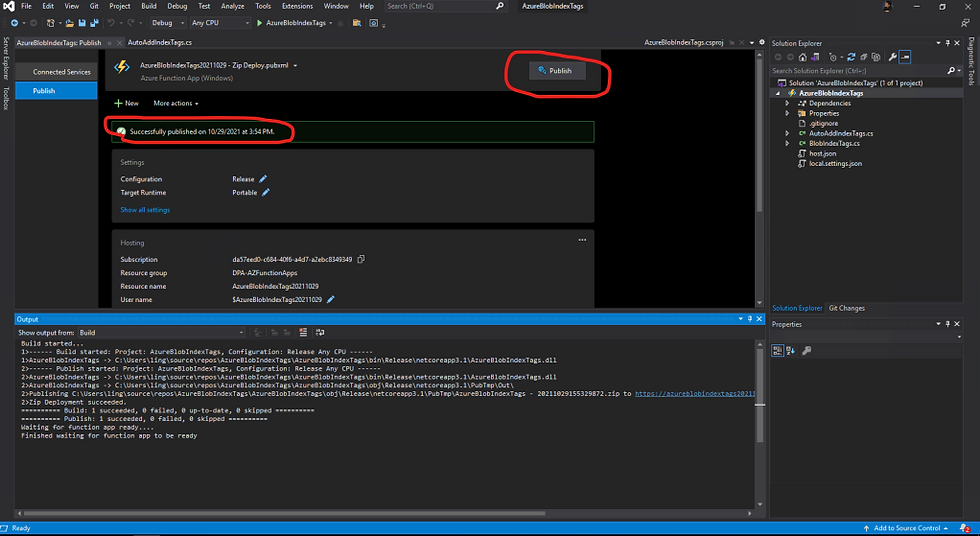Click Show All Files icon

876,57
